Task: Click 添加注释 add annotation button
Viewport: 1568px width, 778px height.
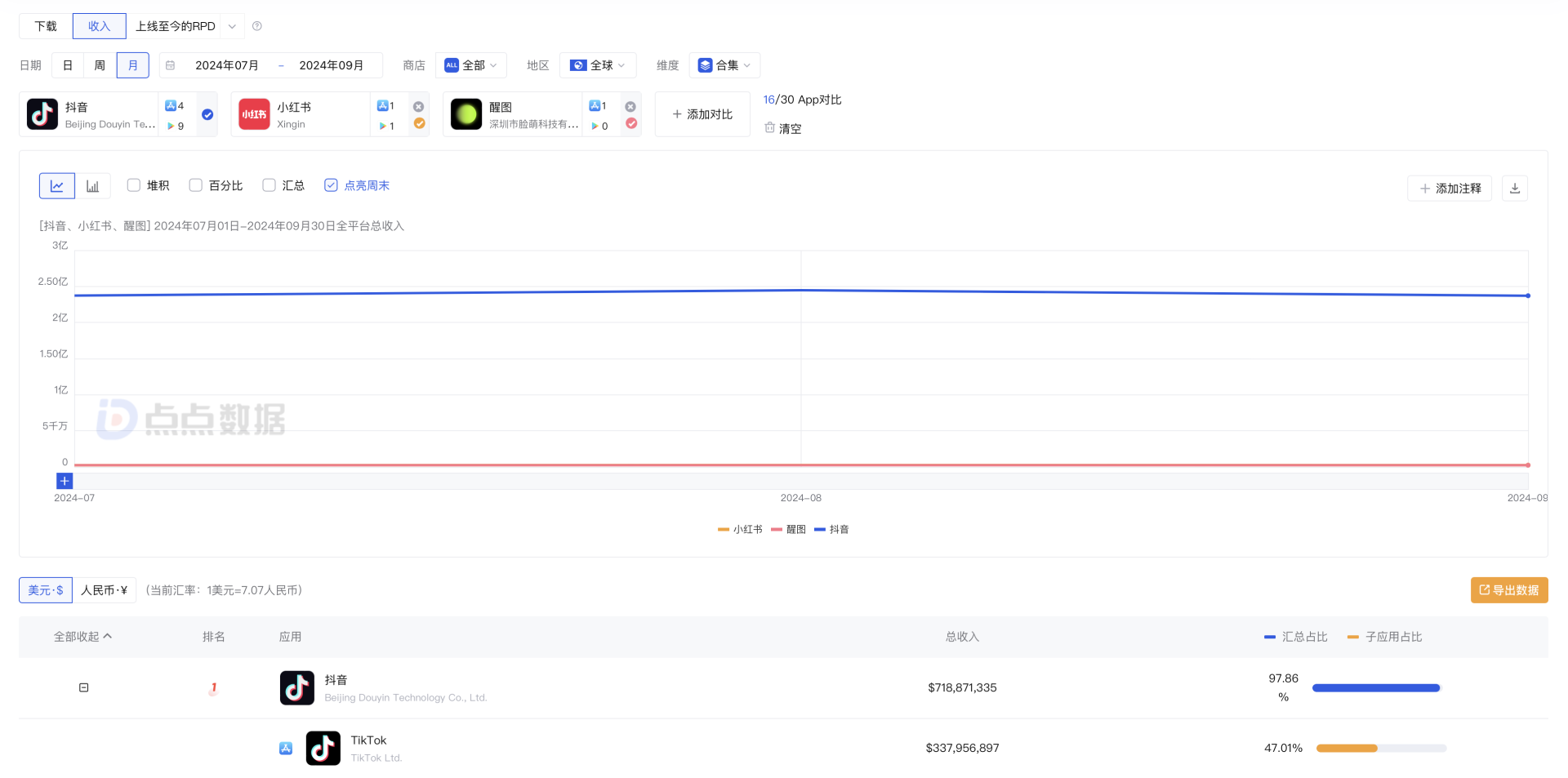Action: [x=1450, y=189]
